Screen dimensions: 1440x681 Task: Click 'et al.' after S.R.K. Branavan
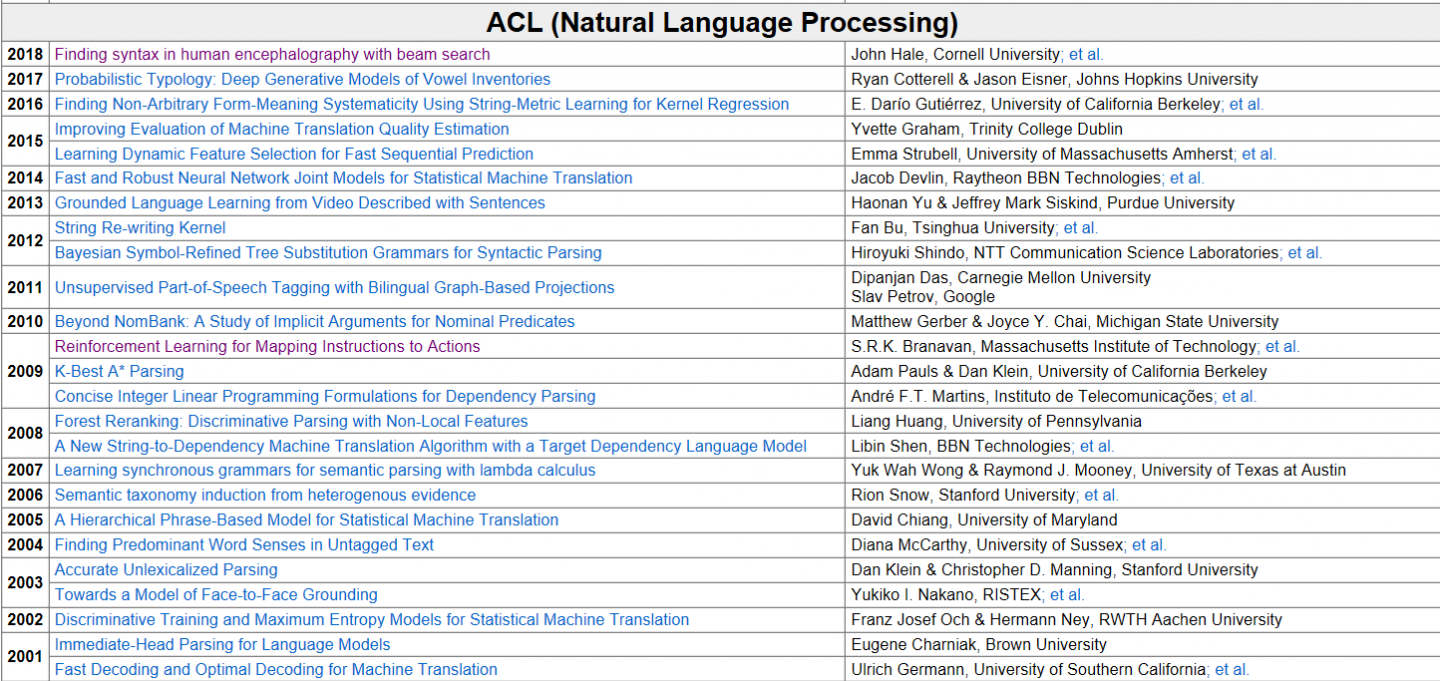click(1282, 347)
